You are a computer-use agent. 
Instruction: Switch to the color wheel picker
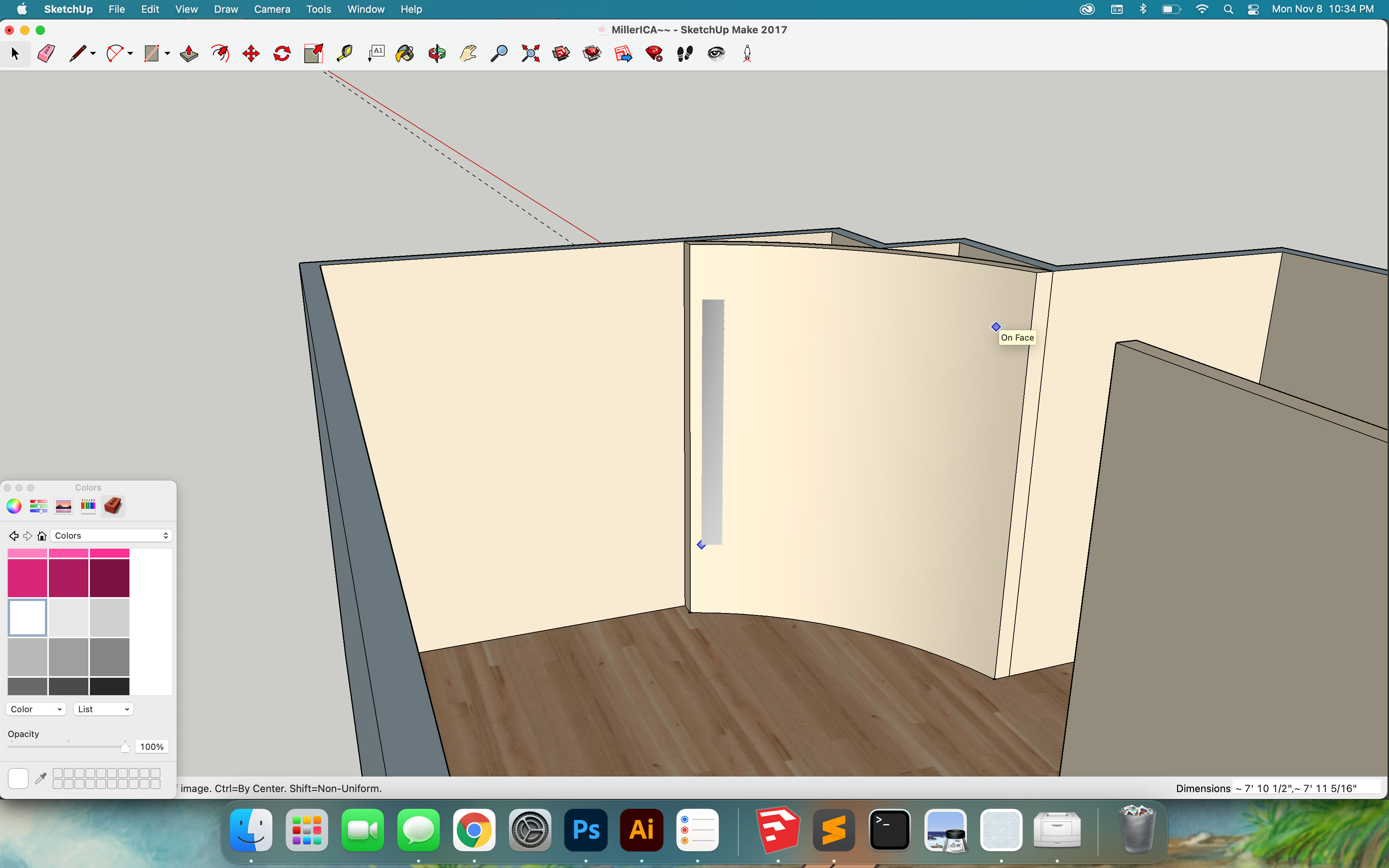coord(14,506)
